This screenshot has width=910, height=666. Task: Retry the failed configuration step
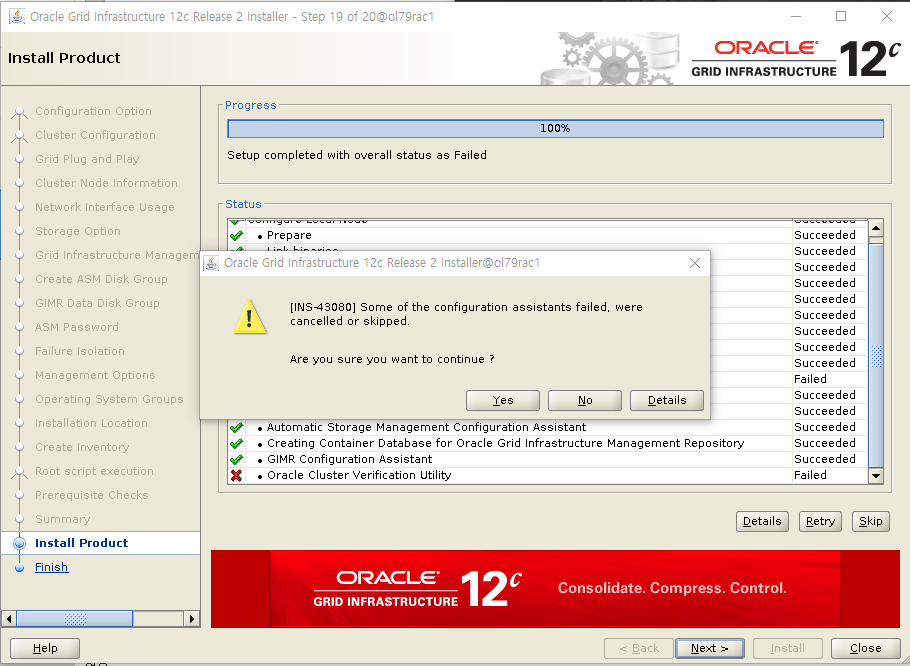[x=820, y=521]
